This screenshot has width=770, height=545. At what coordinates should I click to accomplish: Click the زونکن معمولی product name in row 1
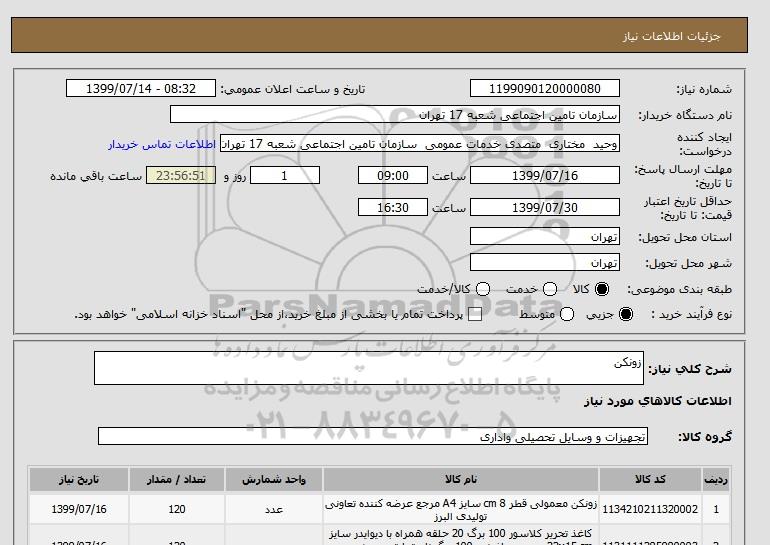click(461, 510)
